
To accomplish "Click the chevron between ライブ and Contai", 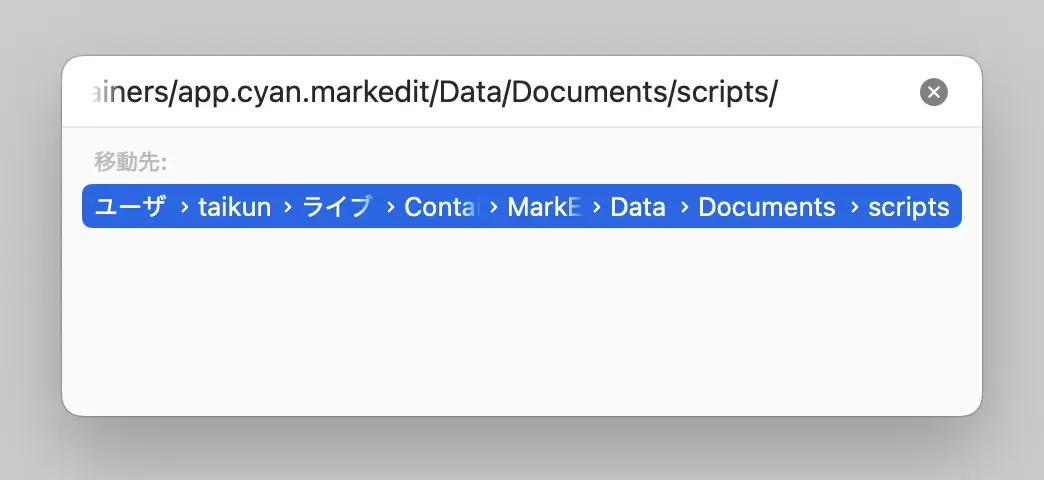I will click(x=391, y=207).
